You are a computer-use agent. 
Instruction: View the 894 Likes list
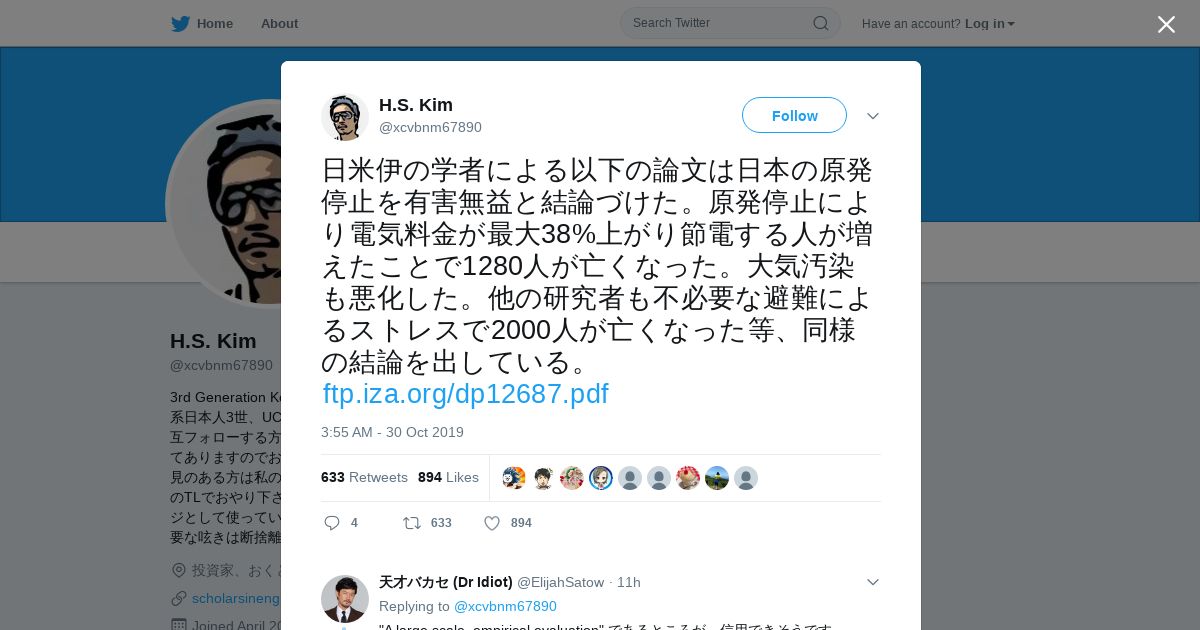coord(448,478)
